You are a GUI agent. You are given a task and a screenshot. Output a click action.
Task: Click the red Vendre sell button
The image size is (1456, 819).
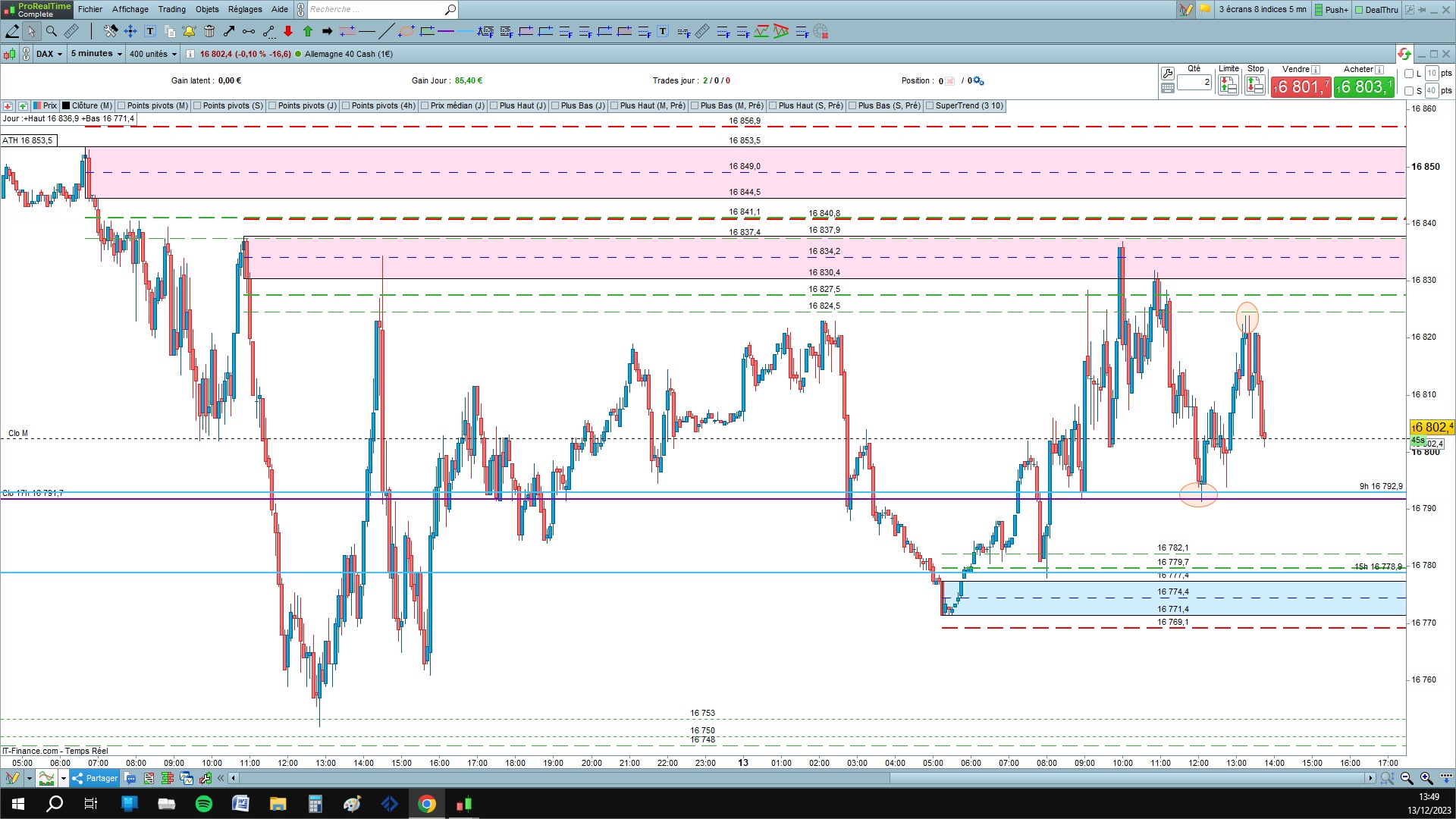pyautogui.click(x=1300, y=87)
